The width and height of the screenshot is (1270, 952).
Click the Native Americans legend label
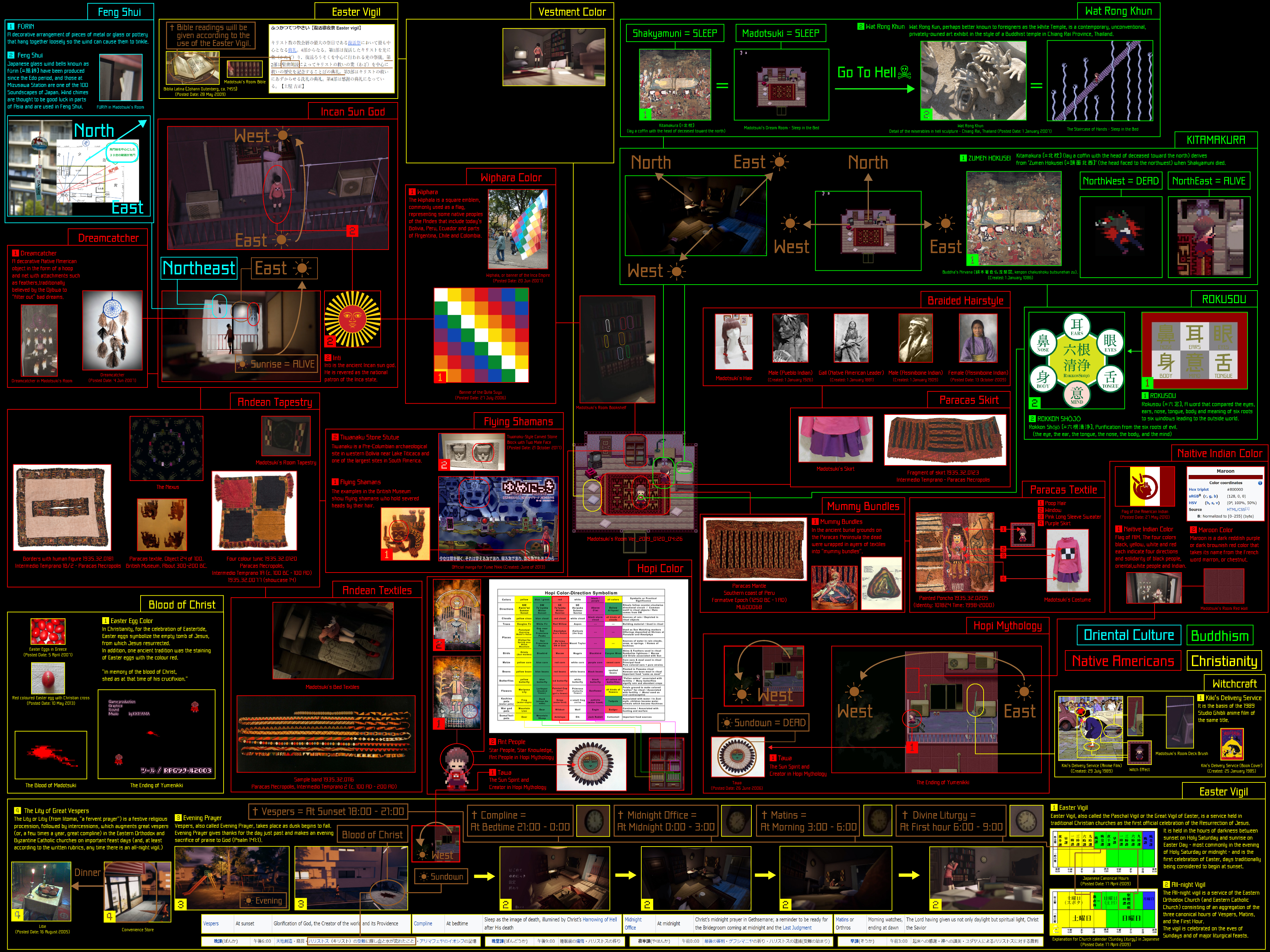1123,661
